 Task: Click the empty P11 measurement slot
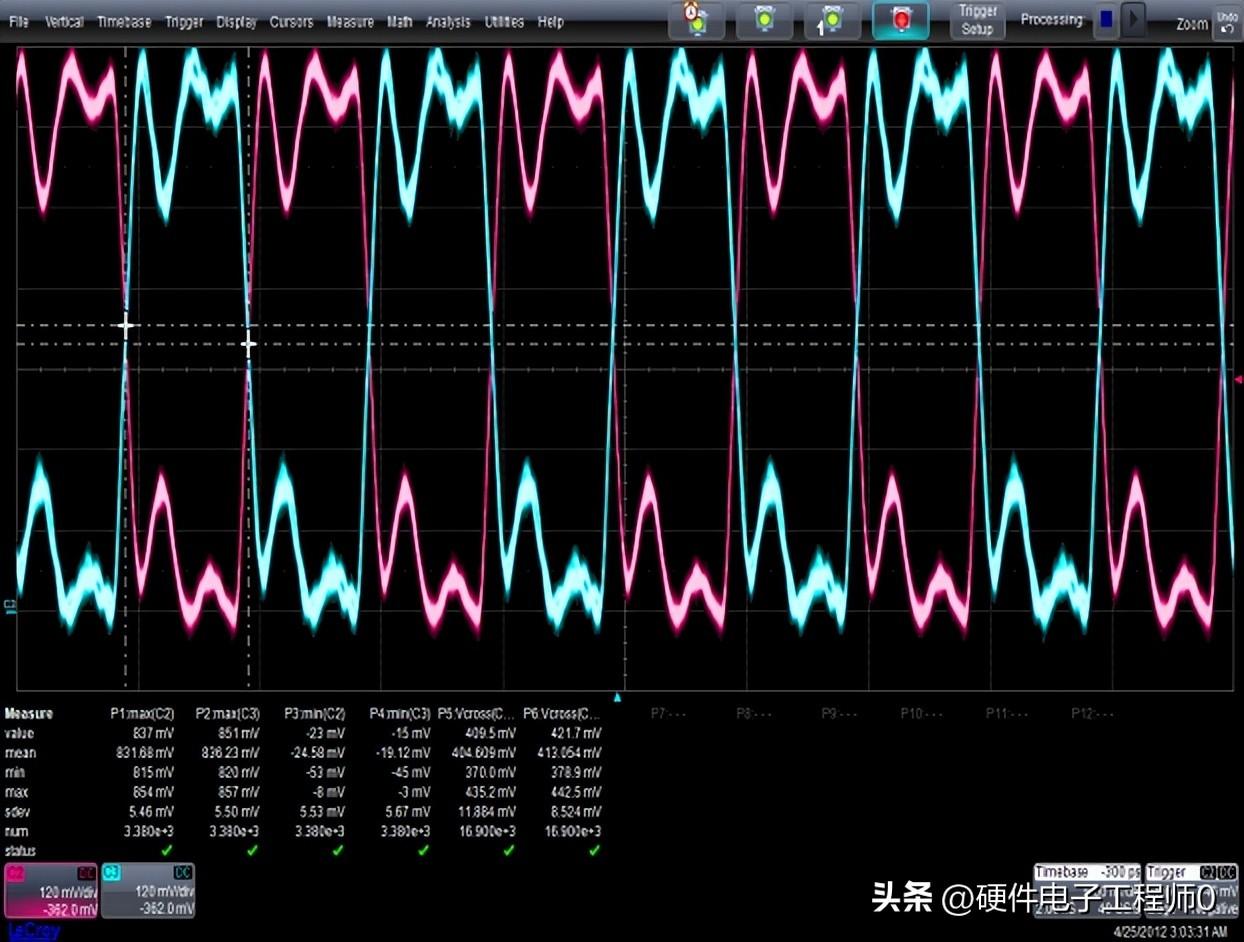1008,714
